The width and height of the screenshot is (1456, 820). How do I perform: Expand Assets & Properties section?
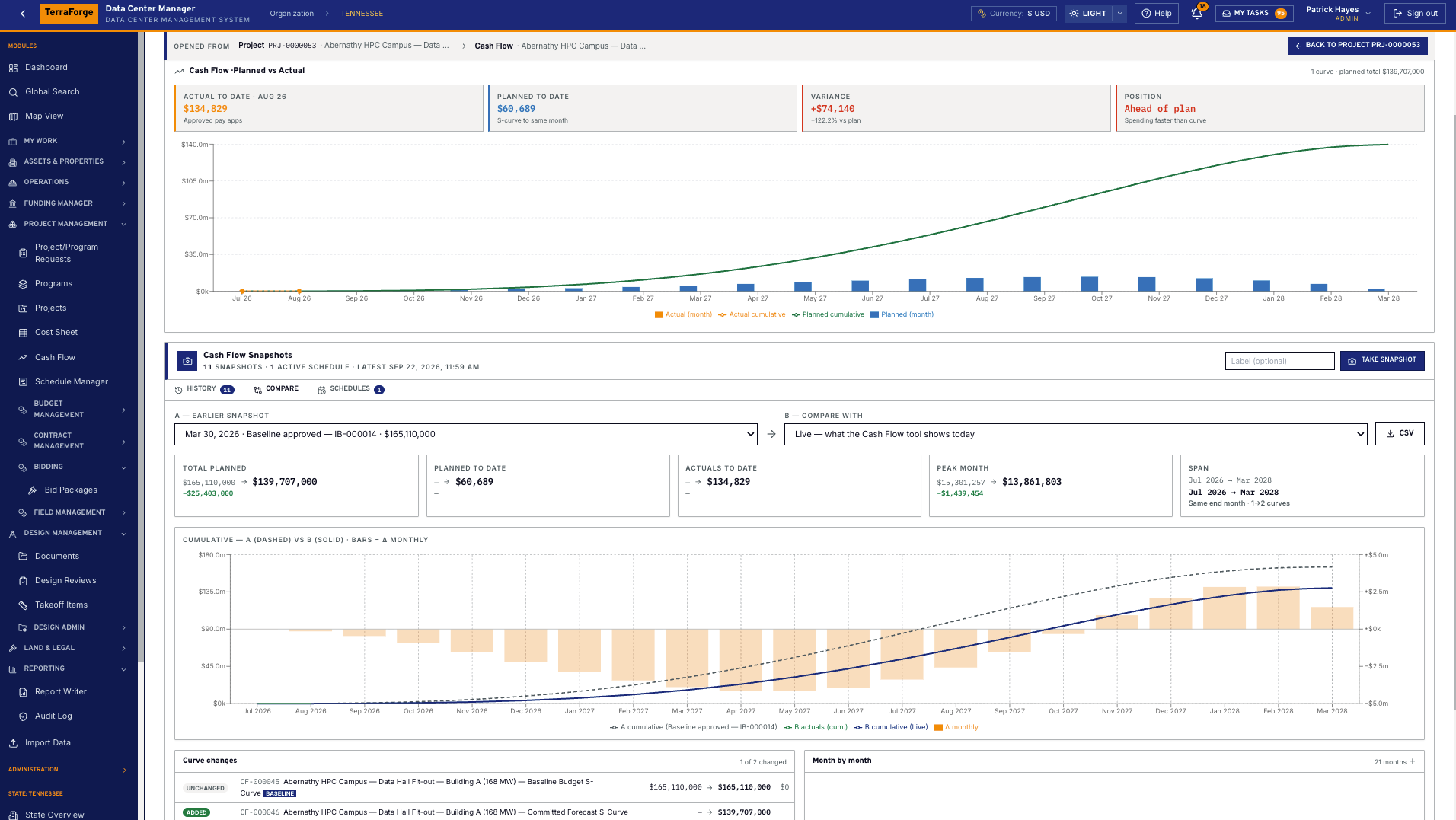click(69, 161)
